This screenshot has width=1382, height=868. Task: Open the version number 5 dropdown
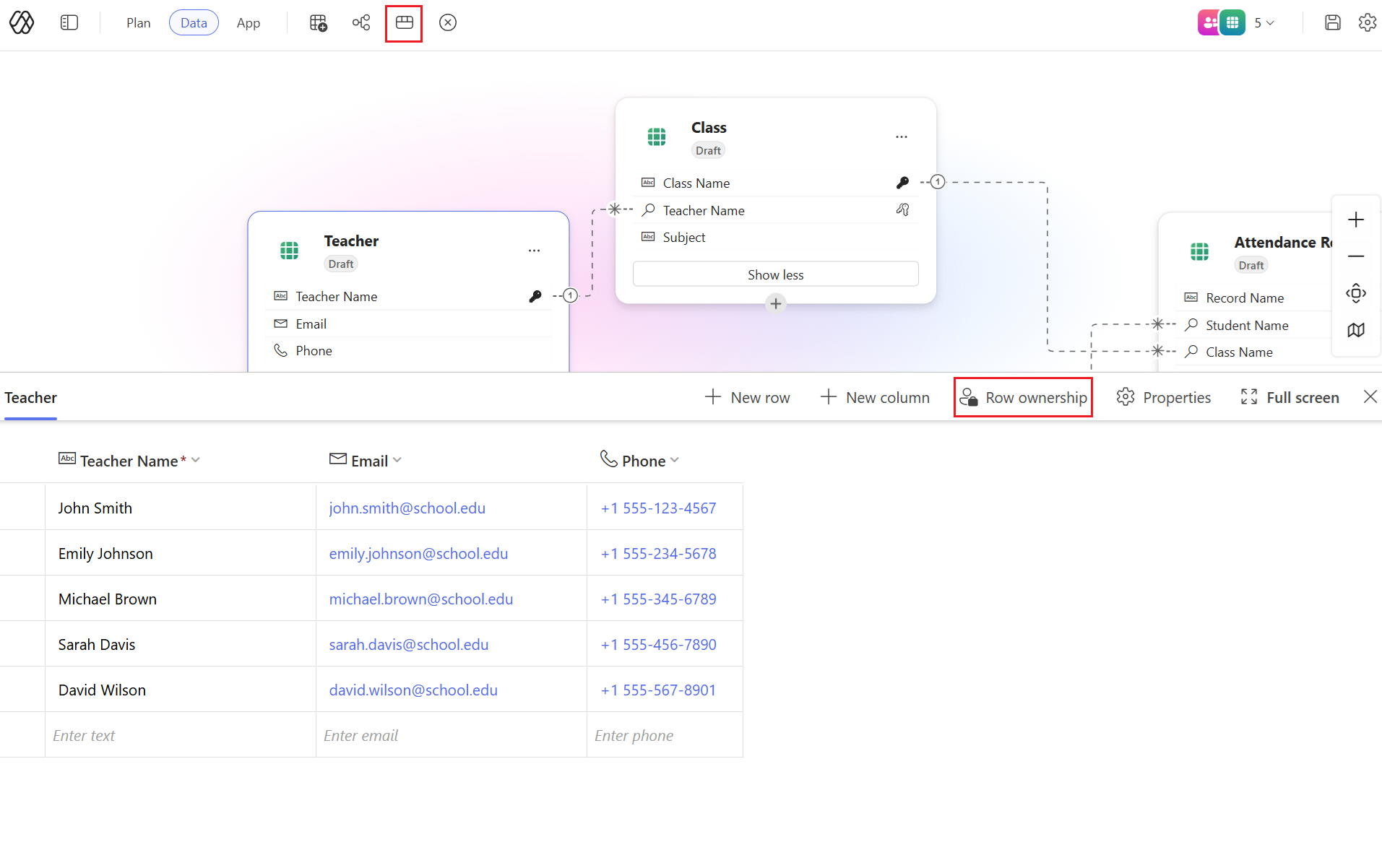tap(1264, 22)
